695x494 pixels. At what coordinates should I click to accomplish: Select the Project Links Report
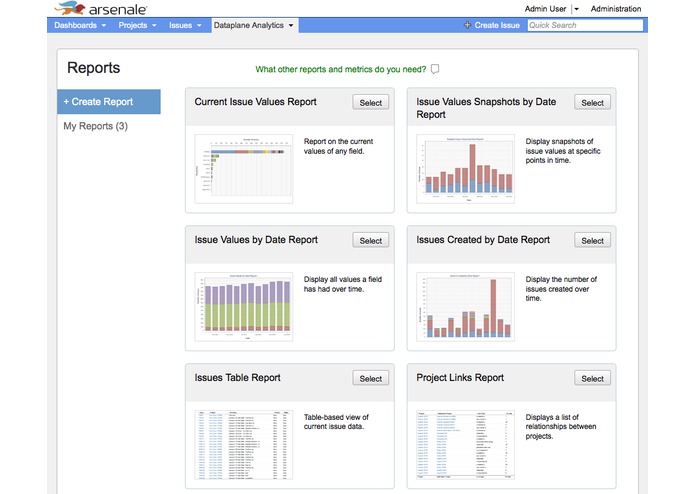(x=593, y=378)
